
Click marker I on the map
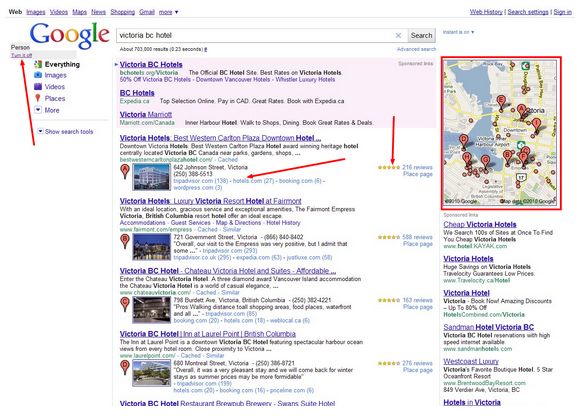(536, 125)
